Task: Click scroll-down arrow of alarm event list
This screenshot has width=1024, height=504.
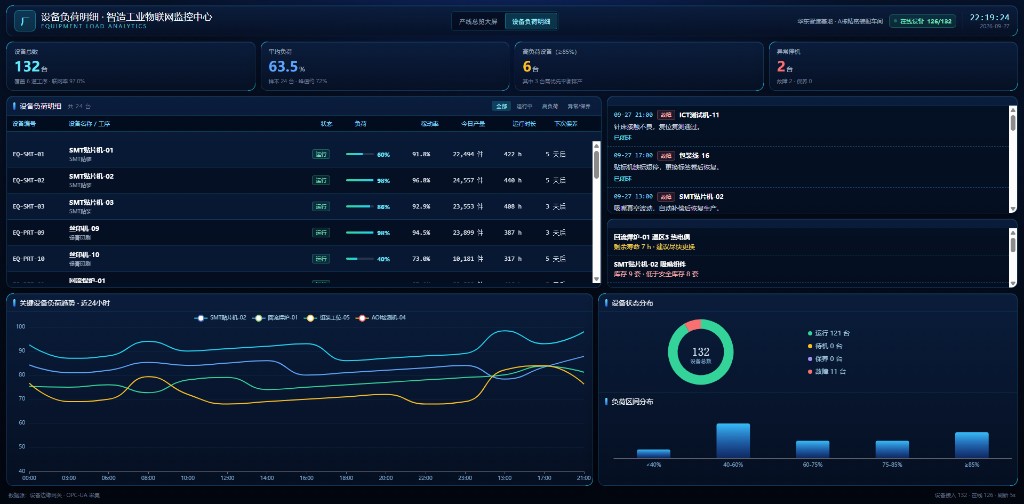Action: [x=1013, y=210]
